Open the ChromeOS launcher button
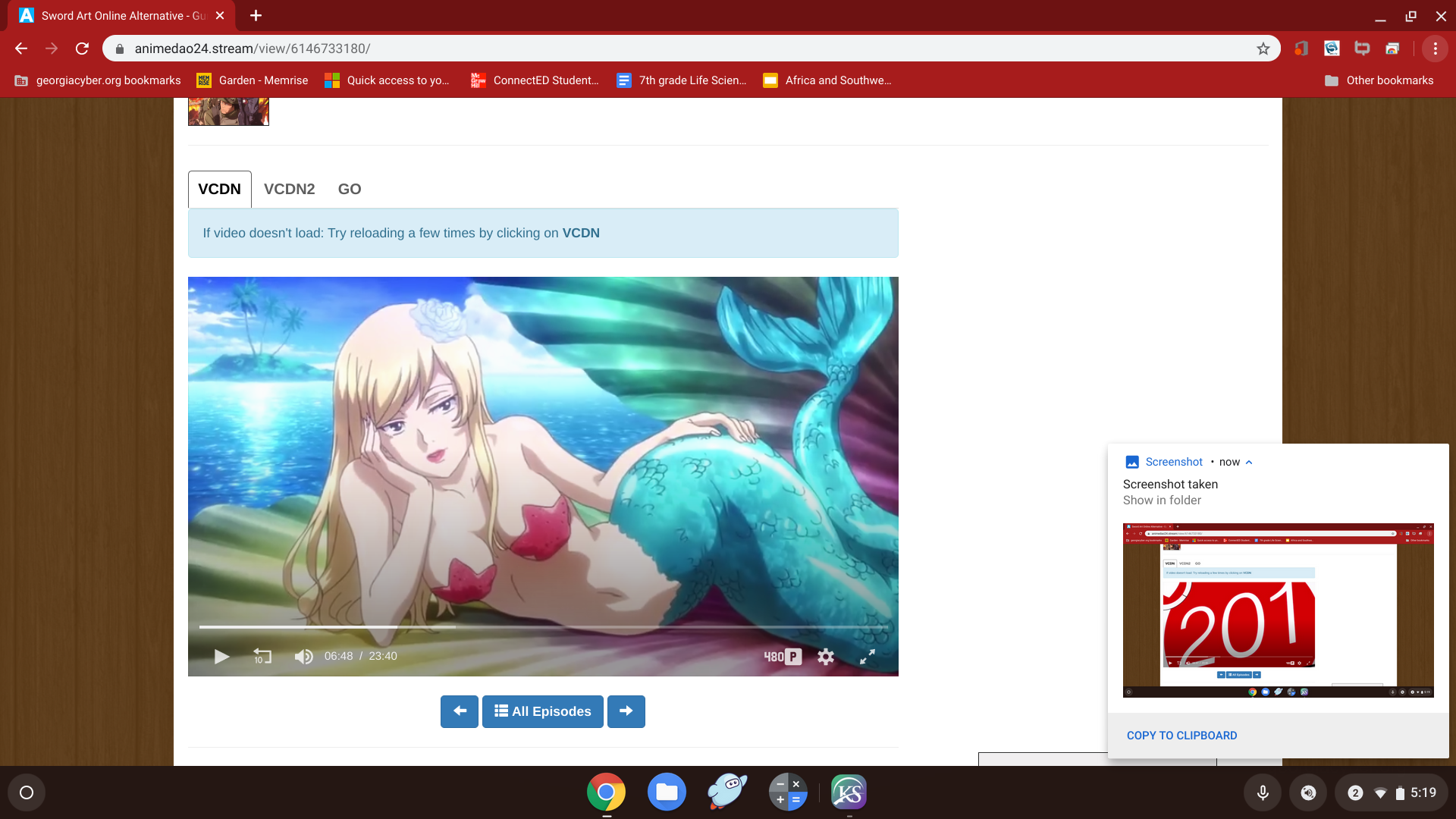Image resolution: width=1456 pixels, height=819 pixels. click(27, 792)
